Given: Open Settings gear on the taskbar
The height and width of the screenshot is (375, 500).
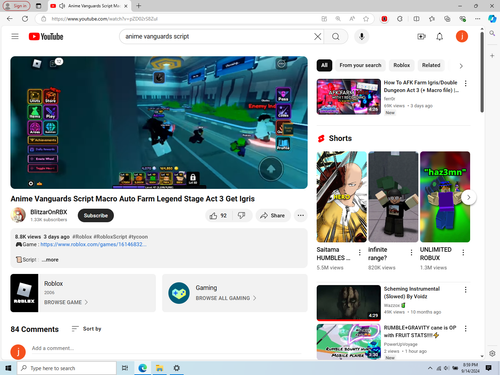Looking at the screenshot, I should (x=176, y=368).
